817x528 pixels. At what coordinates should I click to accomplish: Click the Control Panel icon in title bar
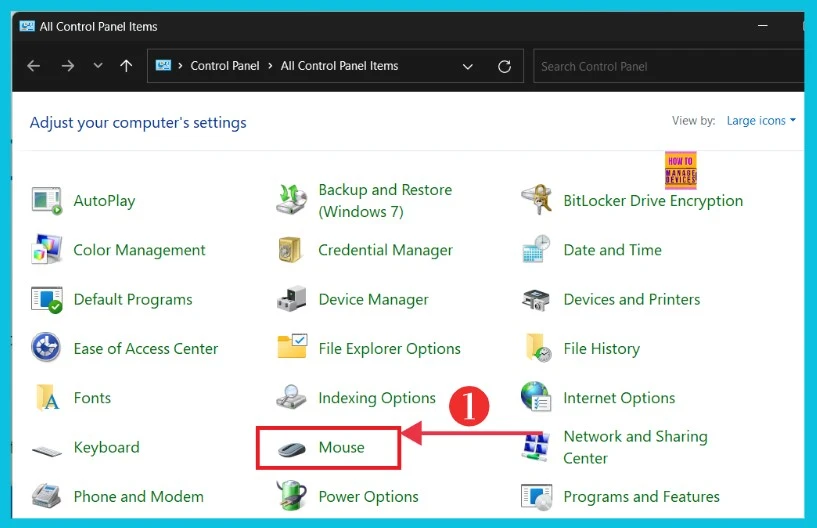27,26
